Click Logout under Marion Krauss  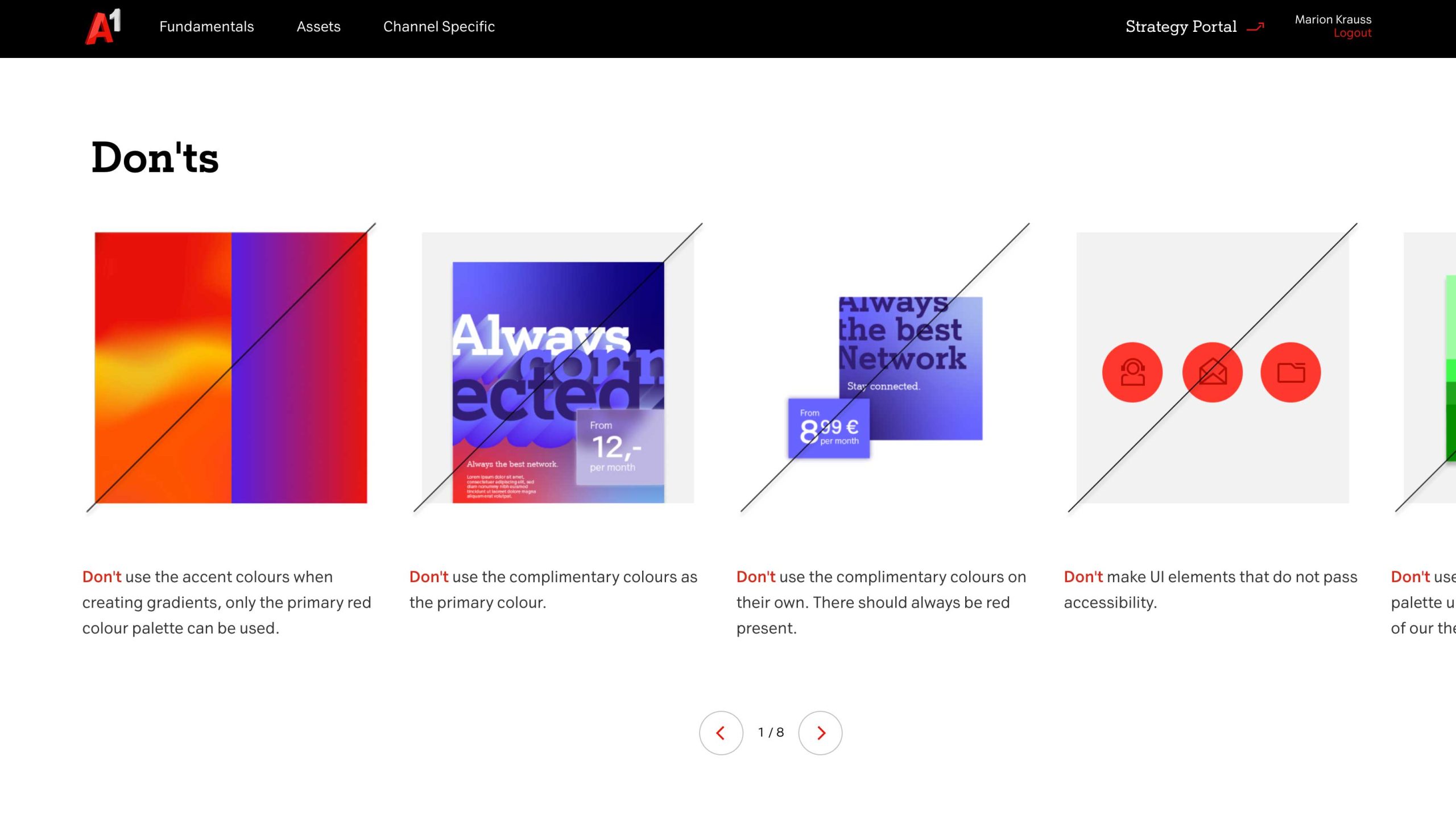(x=1352, y=34)
